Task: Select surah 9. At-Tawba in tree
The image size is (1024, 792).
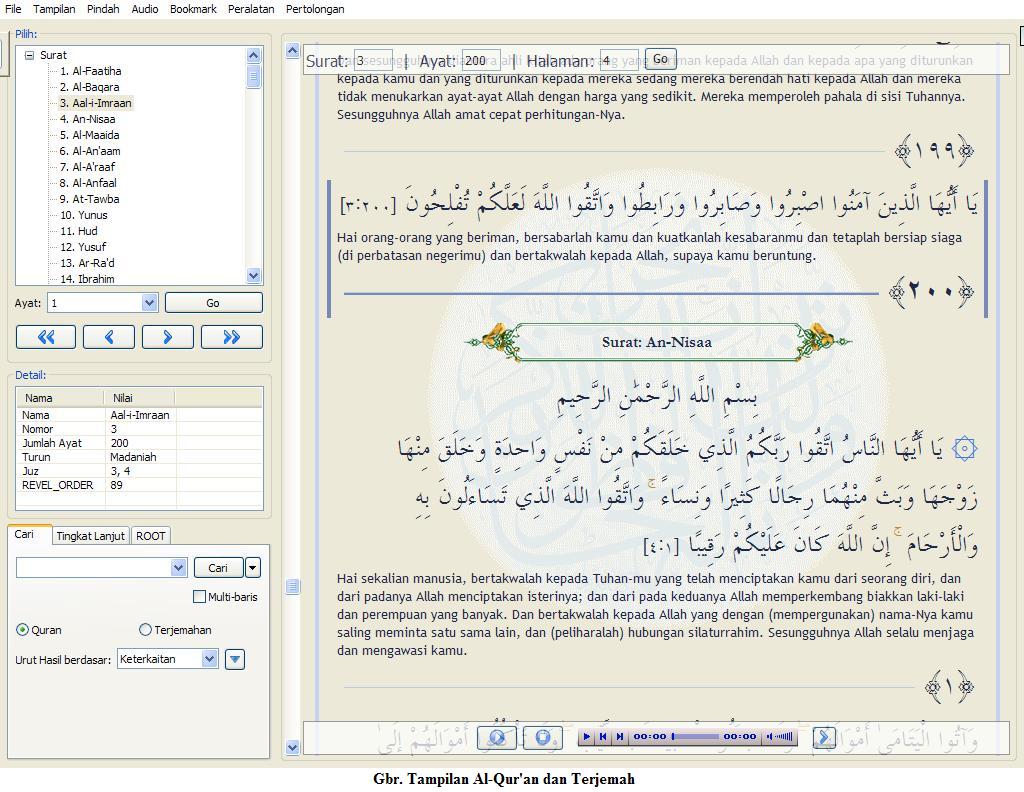Action: coord(89,199)
